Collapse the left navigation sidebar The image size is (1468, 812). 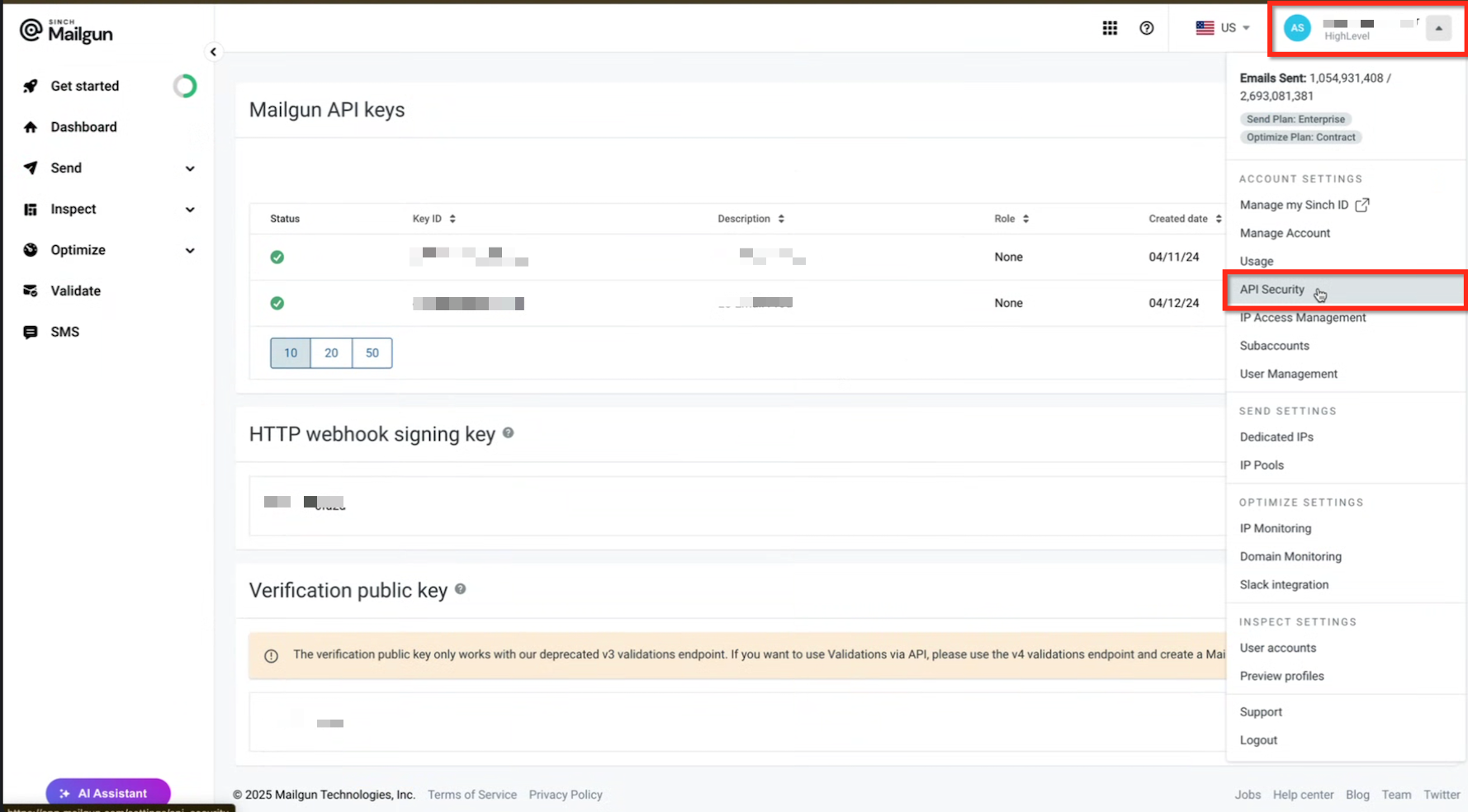coord(213,51)
